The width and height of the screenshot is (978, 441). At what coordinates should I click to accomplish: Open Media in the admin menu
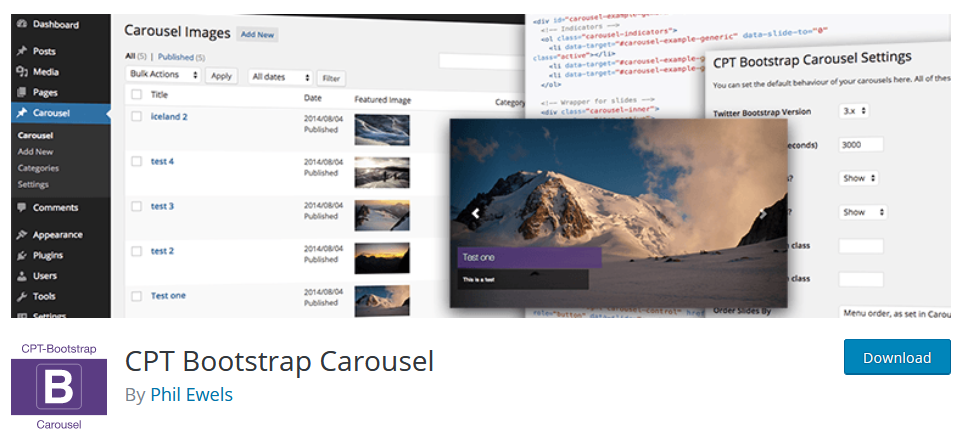(x=46, y=72)
